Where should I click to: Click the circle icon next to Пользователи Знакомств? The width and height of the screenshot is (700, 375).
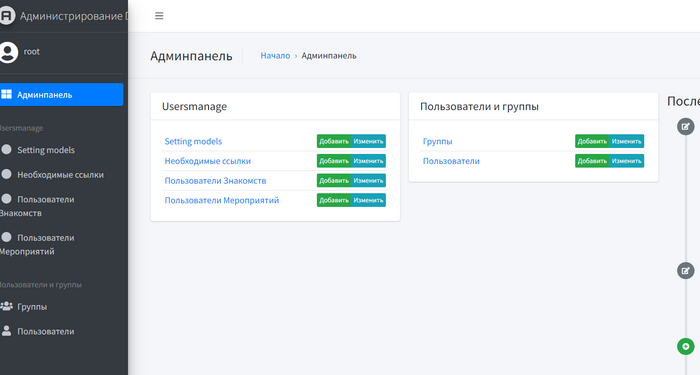[x=6, y=199]
